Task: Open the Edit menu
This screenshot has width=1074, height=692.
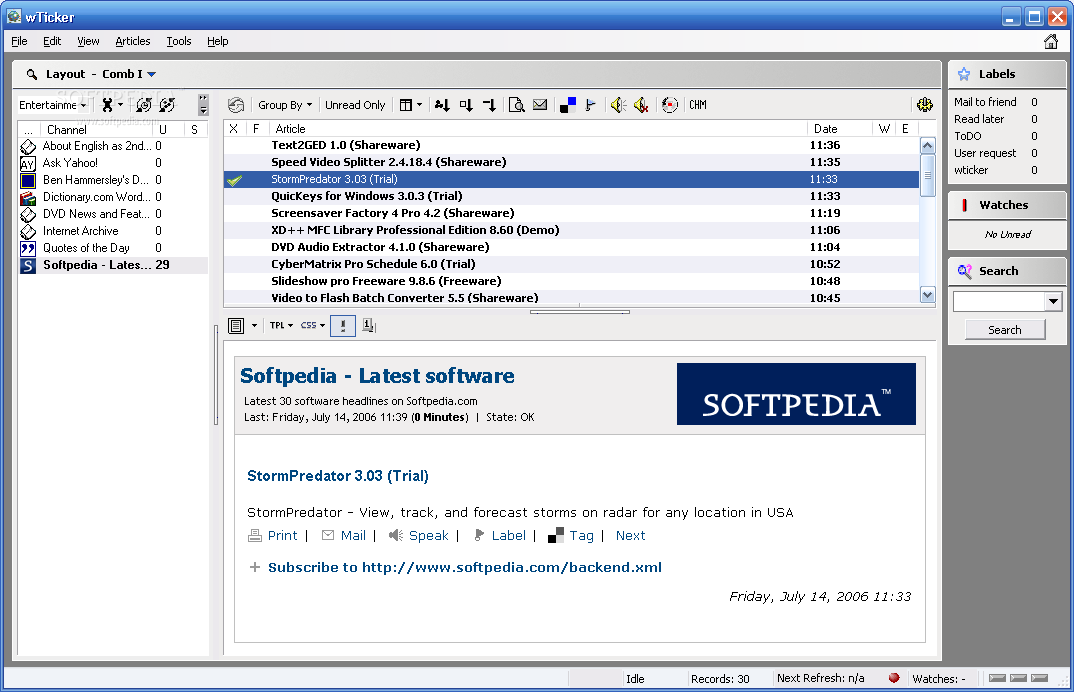Action: (52, 41)
